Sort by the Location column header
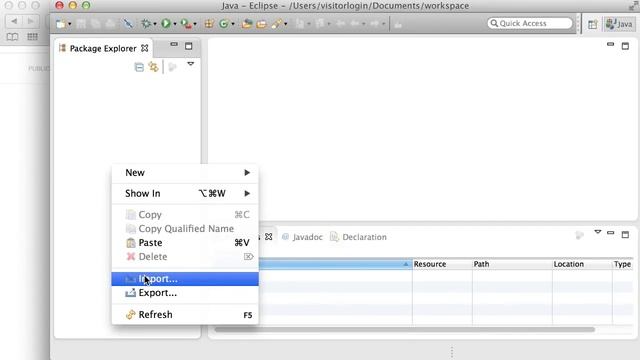The height and width of the screenshot is (360, 640). 582,264
